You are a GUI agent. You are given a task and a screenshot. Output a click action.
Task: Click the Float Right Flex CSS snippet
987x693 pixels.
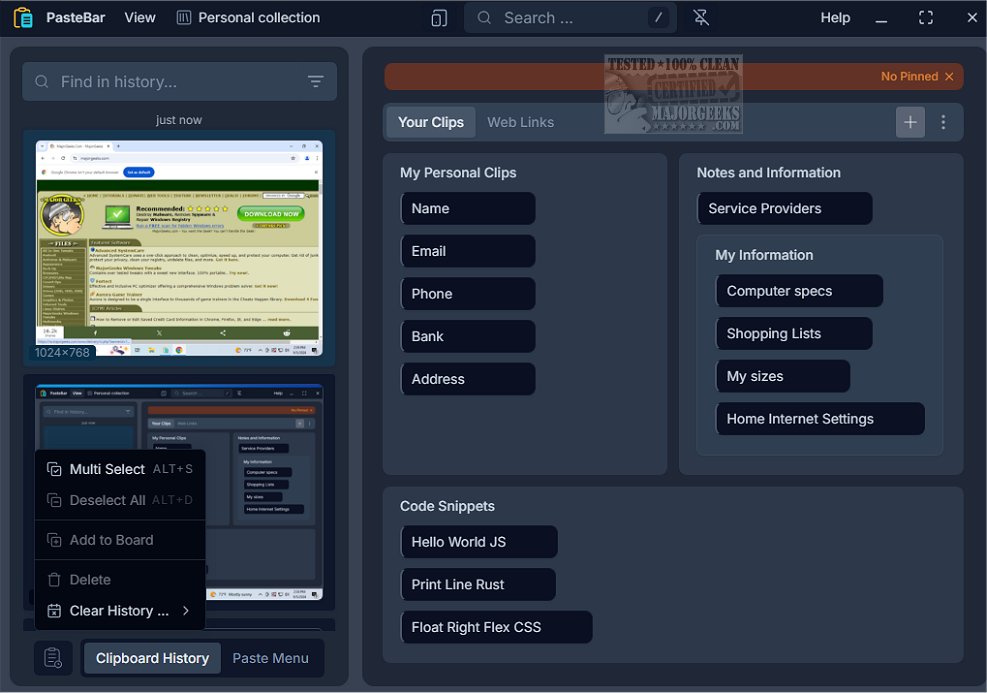tap(497, 628)
